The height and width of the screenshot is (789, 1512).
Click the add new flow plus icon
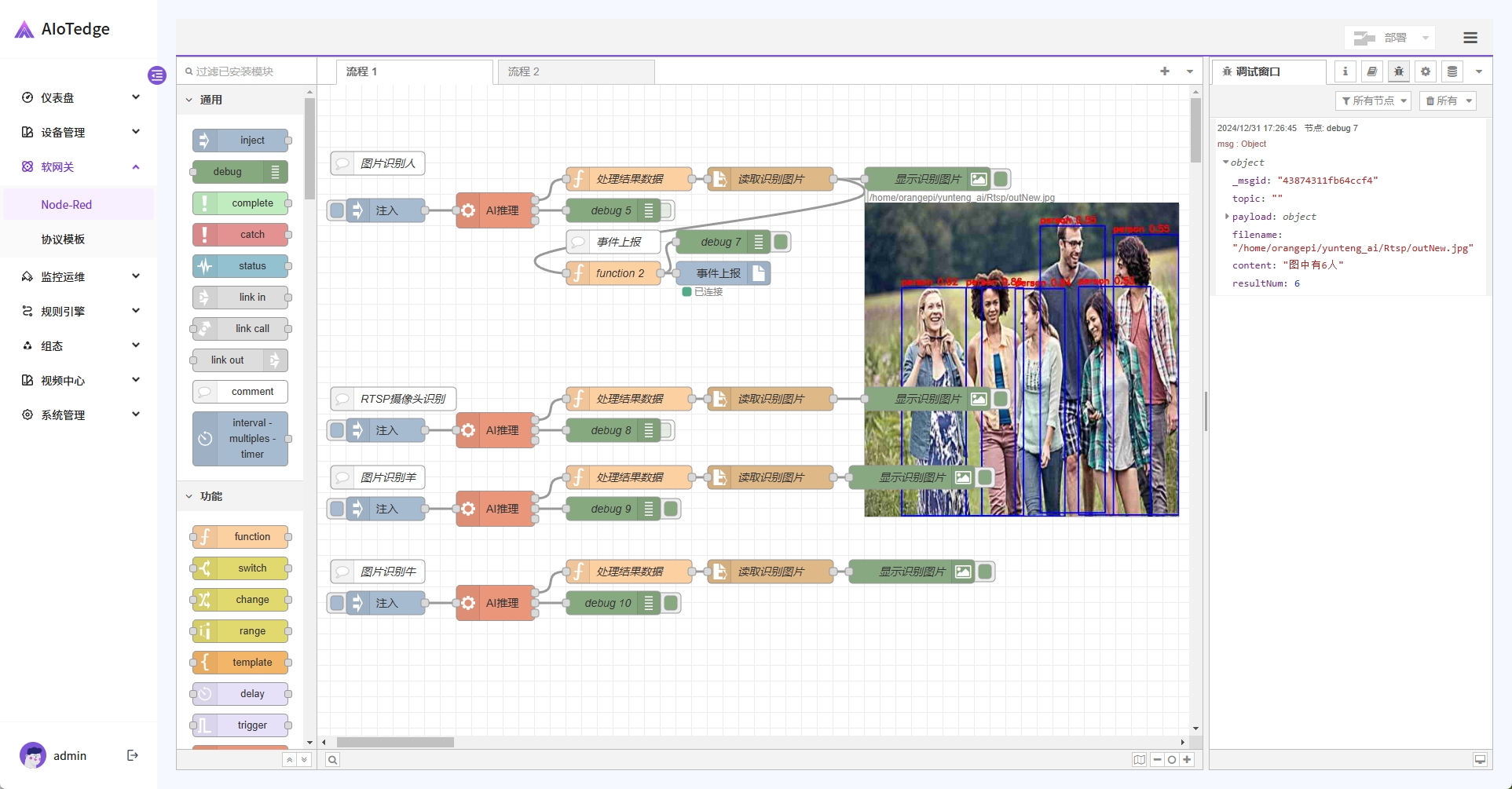pos(1165,71)
